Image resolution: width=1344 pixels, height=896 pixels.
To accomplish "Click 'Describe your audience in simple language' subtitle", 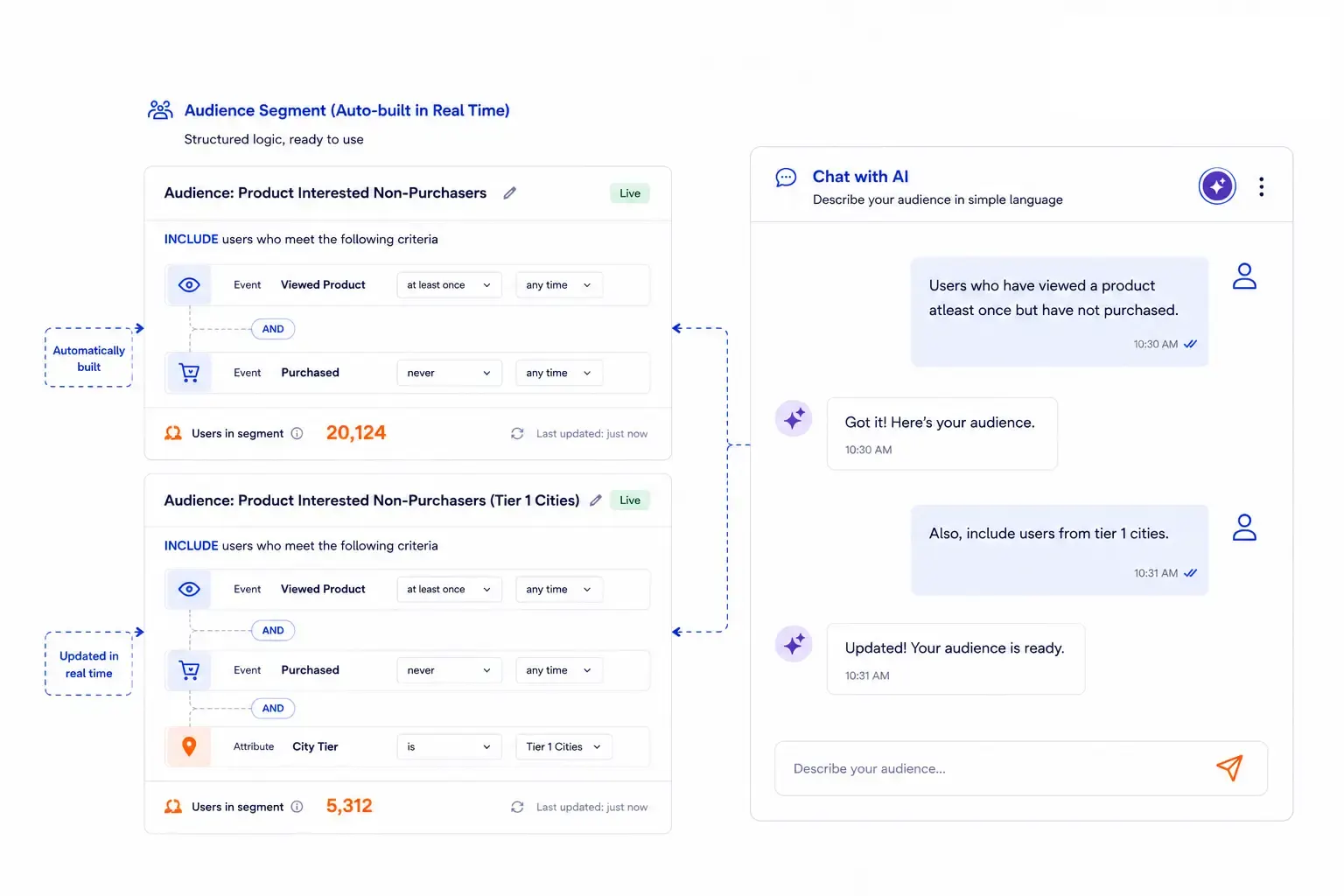I will (x=938, y=199).
